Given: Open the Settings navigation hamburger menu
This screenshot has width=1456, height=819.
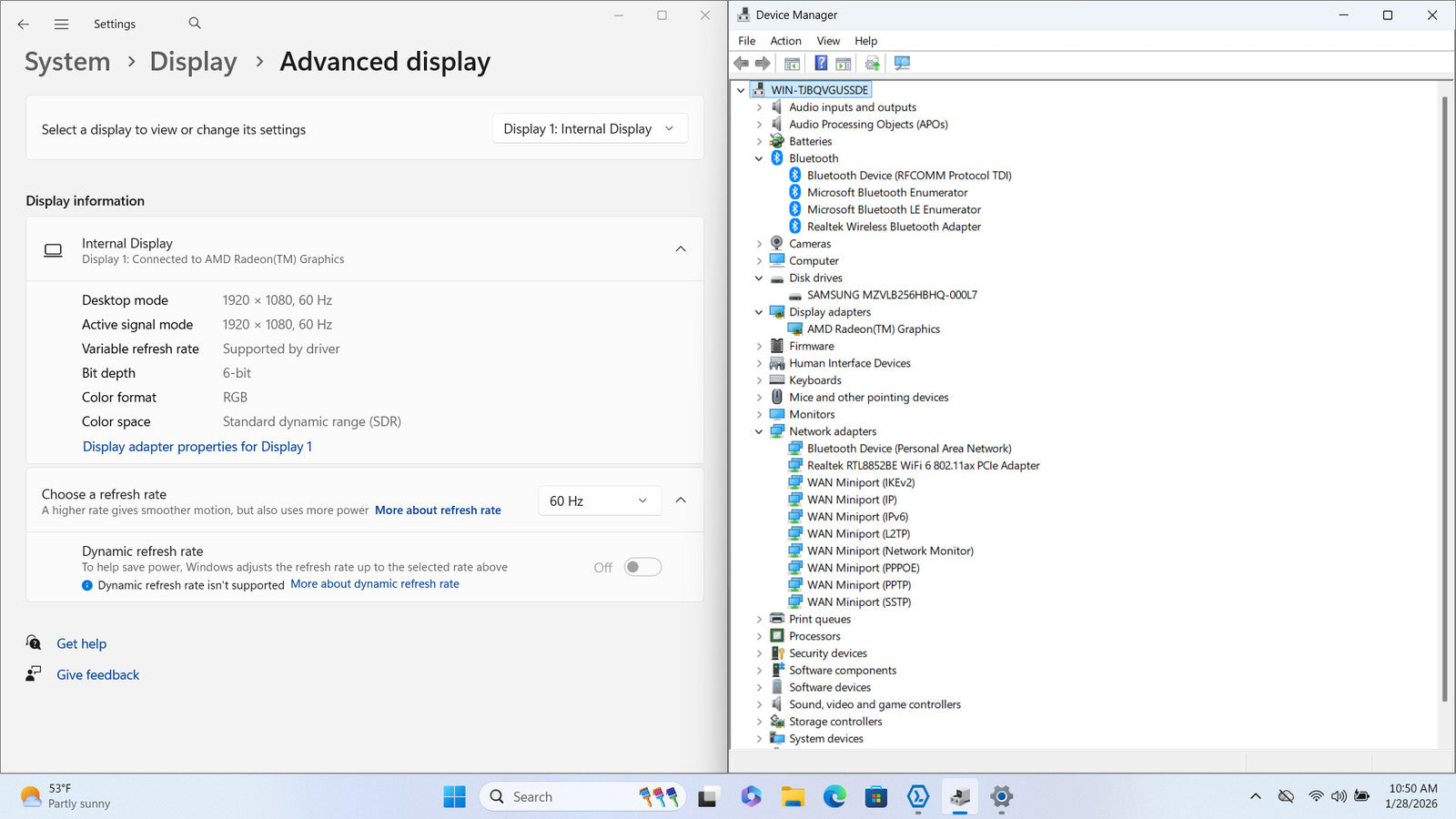Looking at the screenshot, I should (x=61, y=25).
